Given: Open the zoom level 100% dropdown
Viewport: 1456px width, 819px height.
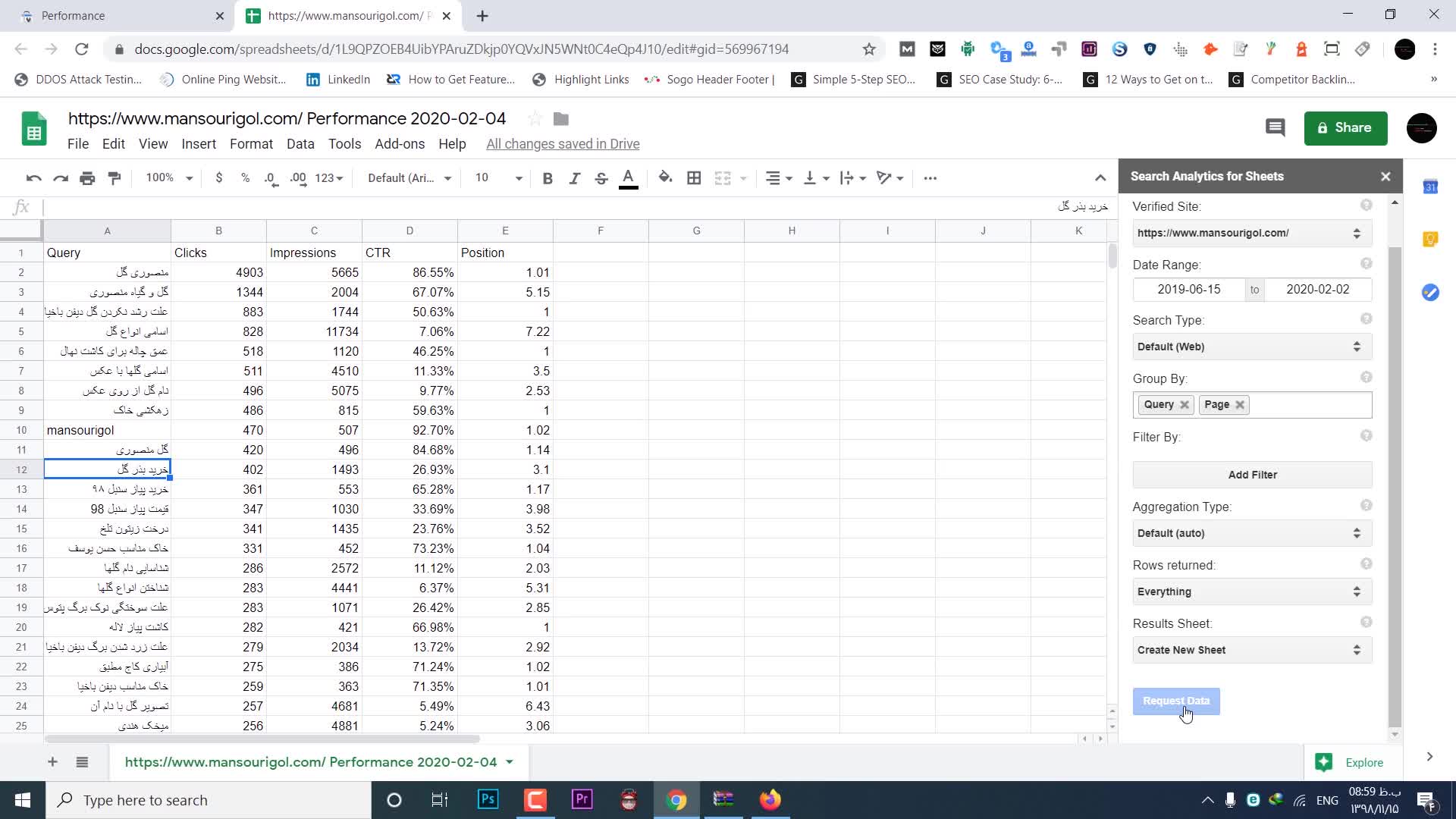Looking at the screenshot, I should 168,178.
